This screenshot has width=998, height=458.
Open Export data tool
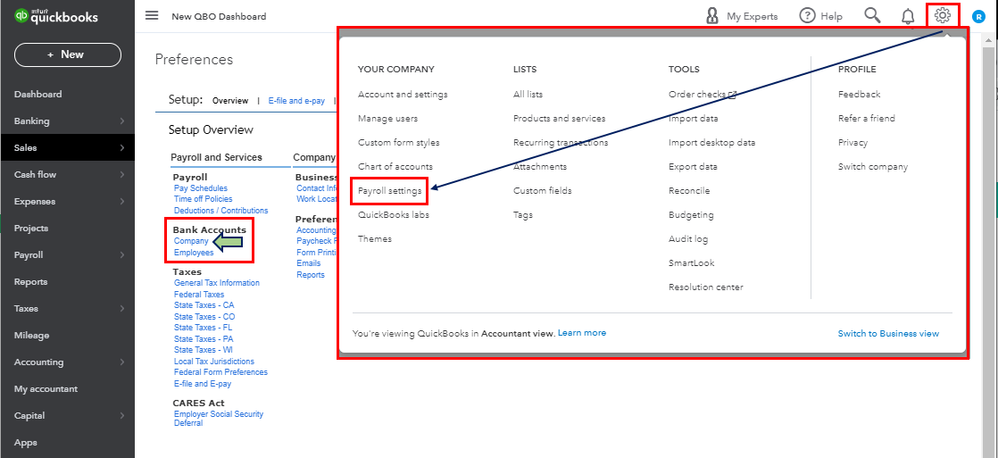(x=692, y=167)
